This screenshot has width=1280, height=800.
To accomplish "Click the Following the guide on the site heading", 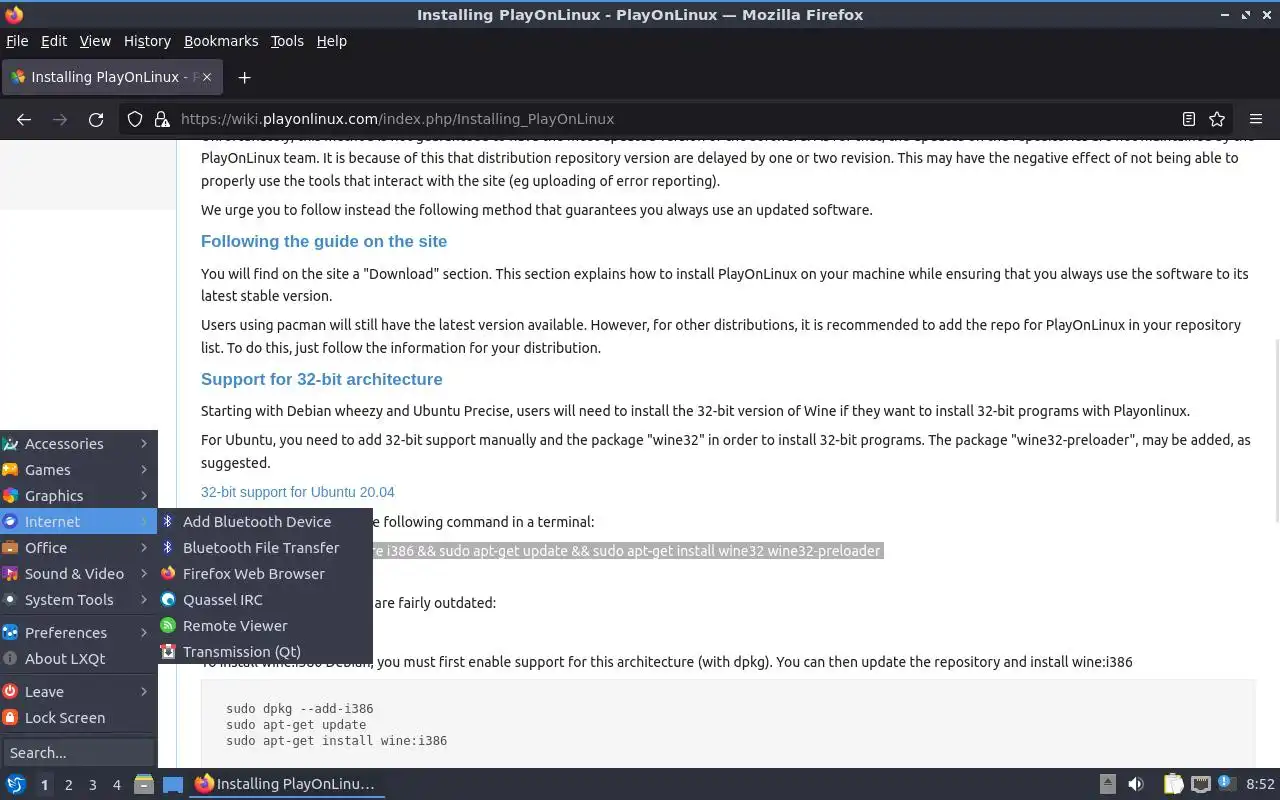I will click(324, 241).
